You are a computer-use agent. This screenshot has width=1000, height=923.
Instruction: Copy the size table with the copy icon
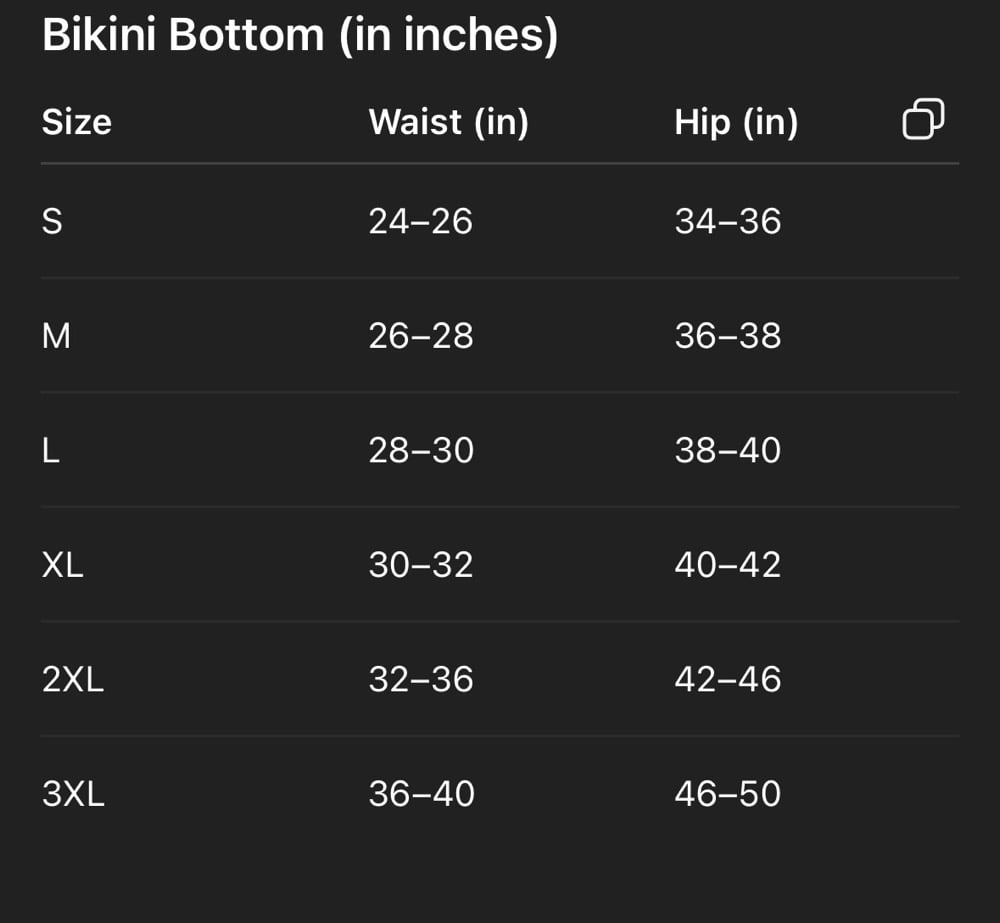(923, 119)
